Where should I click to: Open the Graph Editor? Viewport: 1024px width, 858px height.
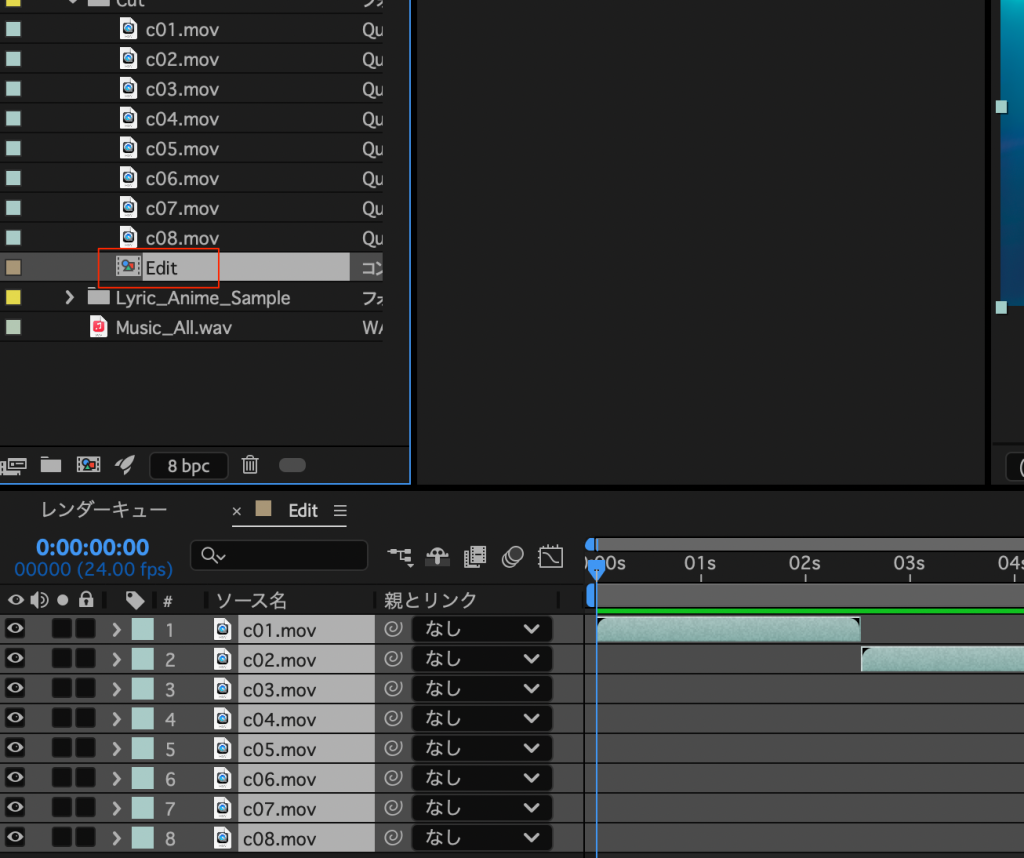[551, 556]
